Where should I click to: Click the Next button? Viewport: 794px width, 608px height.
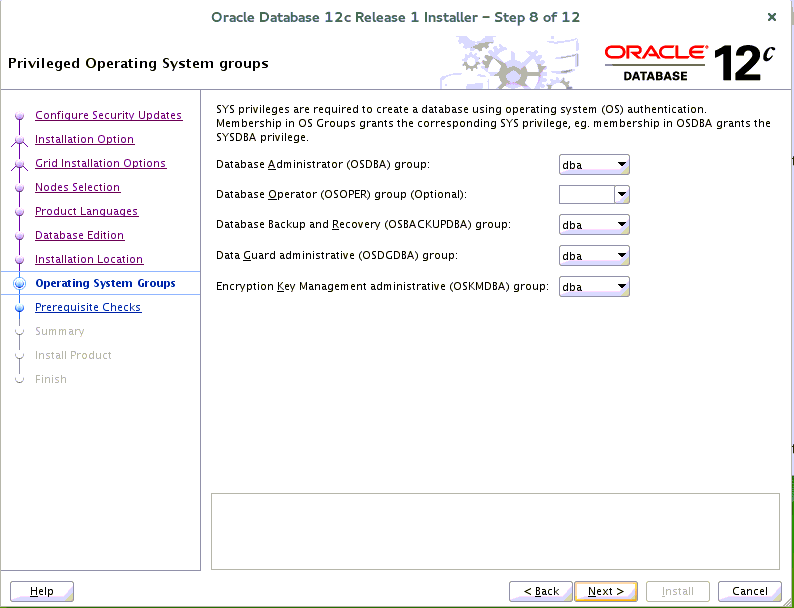[x=606, y=591]
